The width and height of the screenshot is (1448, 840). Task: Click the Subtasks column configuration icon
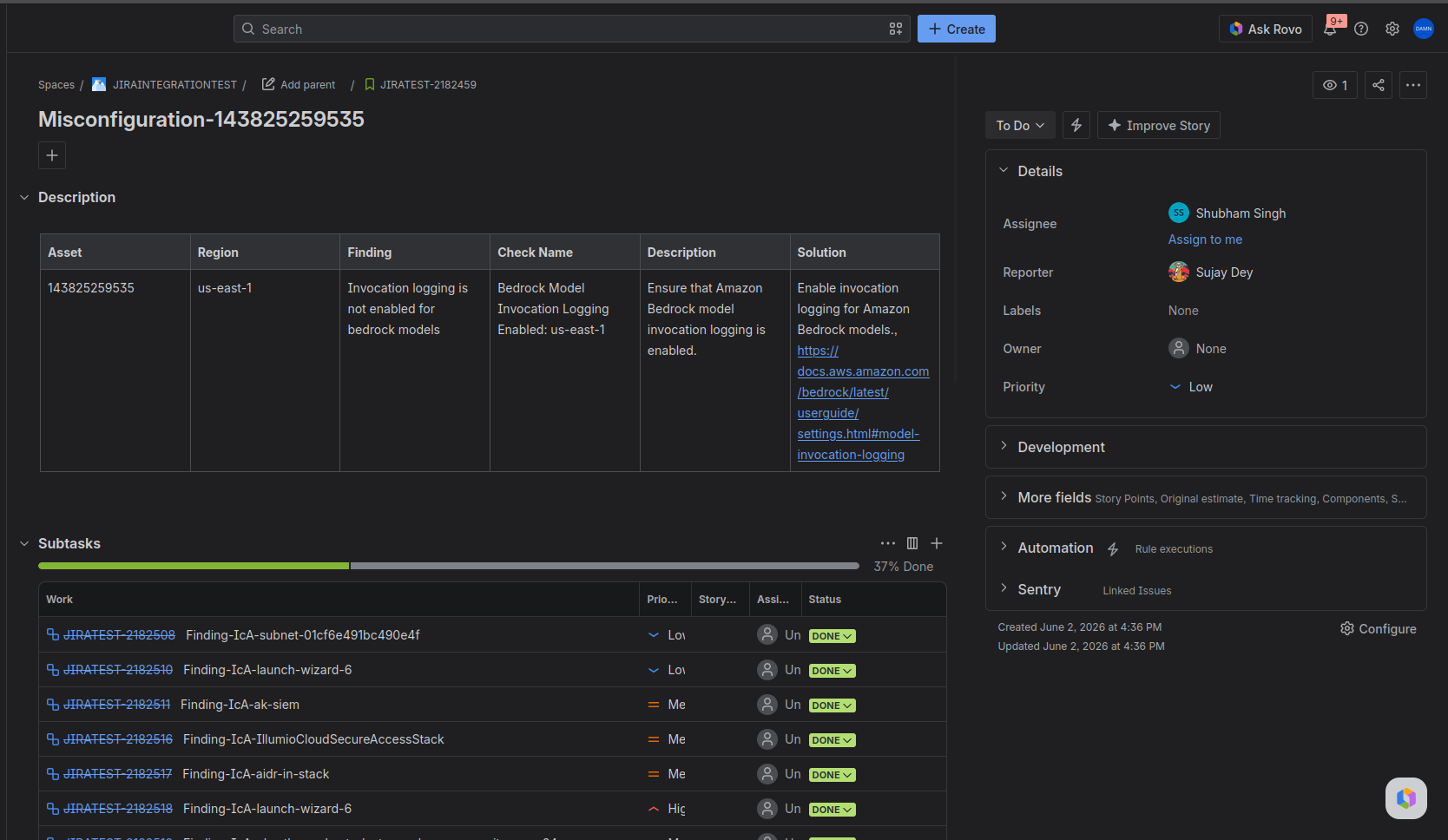pyautogui.click(x=912, y=543)
